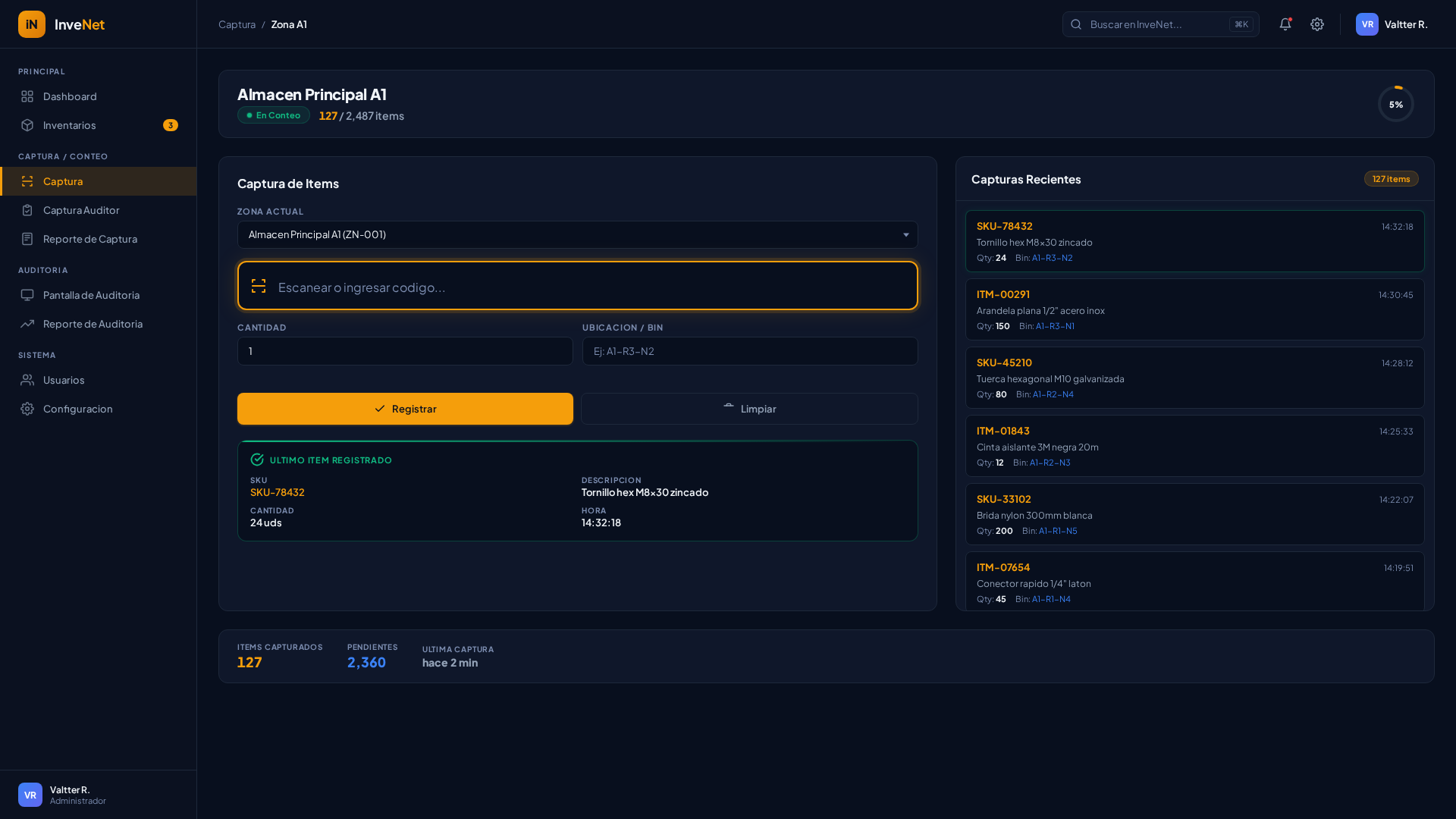
Task: Click the scan barcode icon in code field
Action: pos(259,286)
